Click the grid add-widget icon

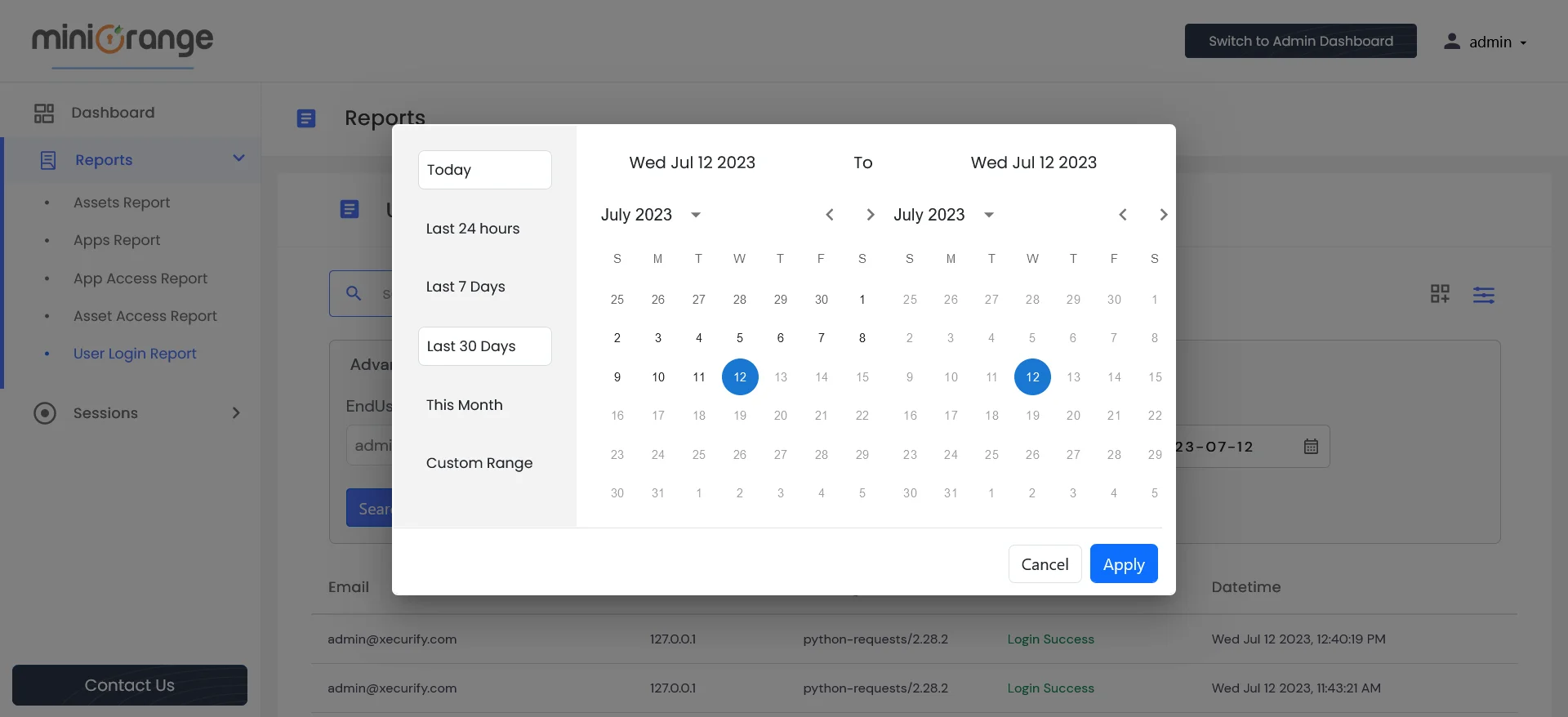1440,294
